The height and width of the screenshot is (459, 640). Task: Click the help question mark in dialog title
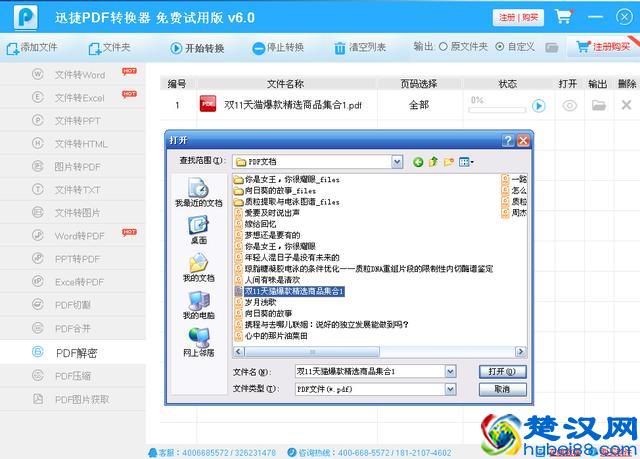point(508,140)
